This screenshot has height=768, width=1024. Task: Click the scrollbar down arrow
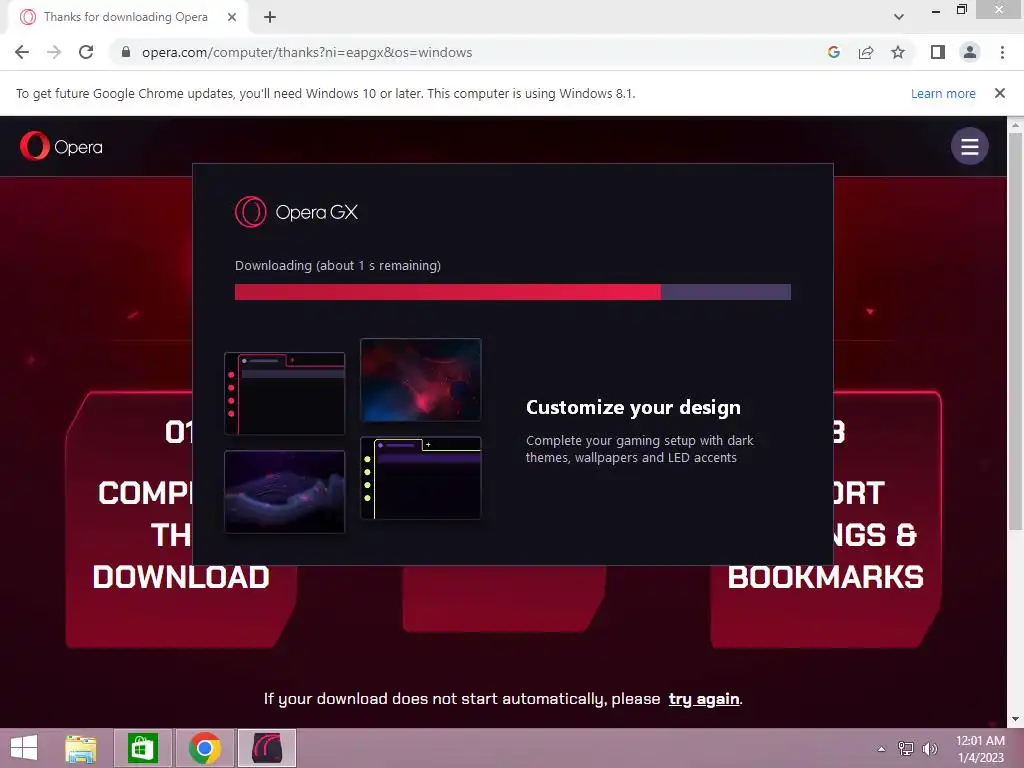1015,720
